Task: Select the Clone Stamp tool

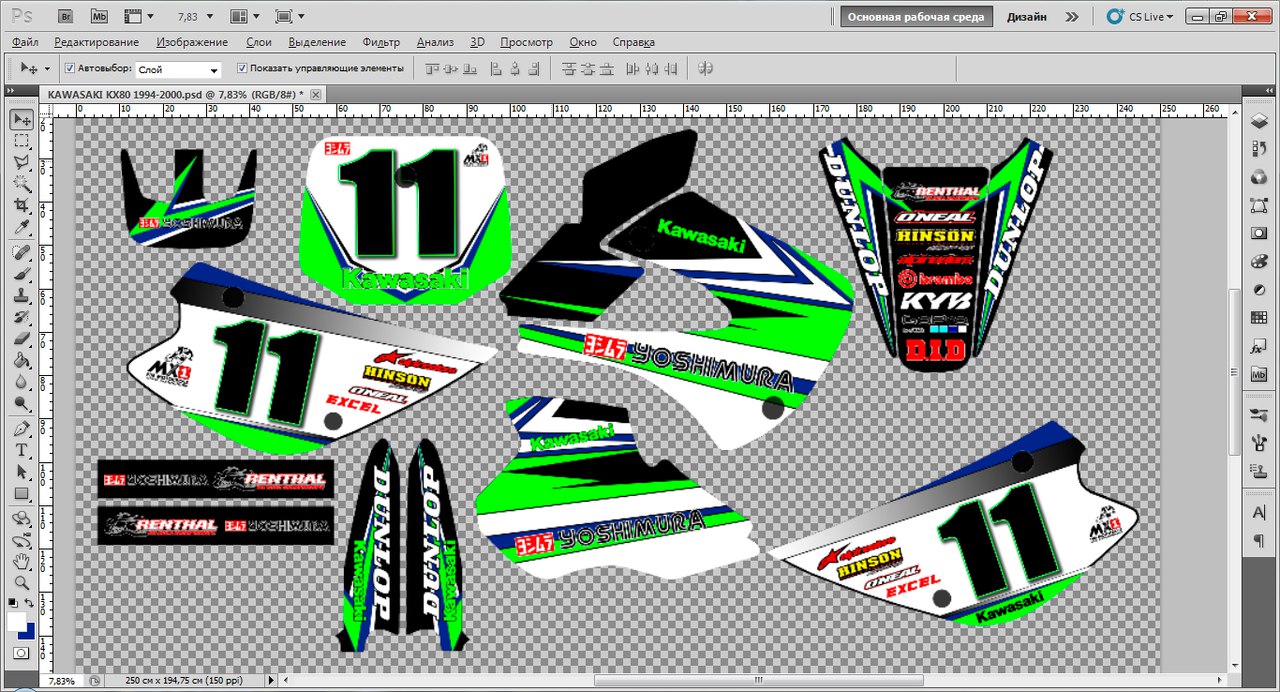Action: coord(21,296)
